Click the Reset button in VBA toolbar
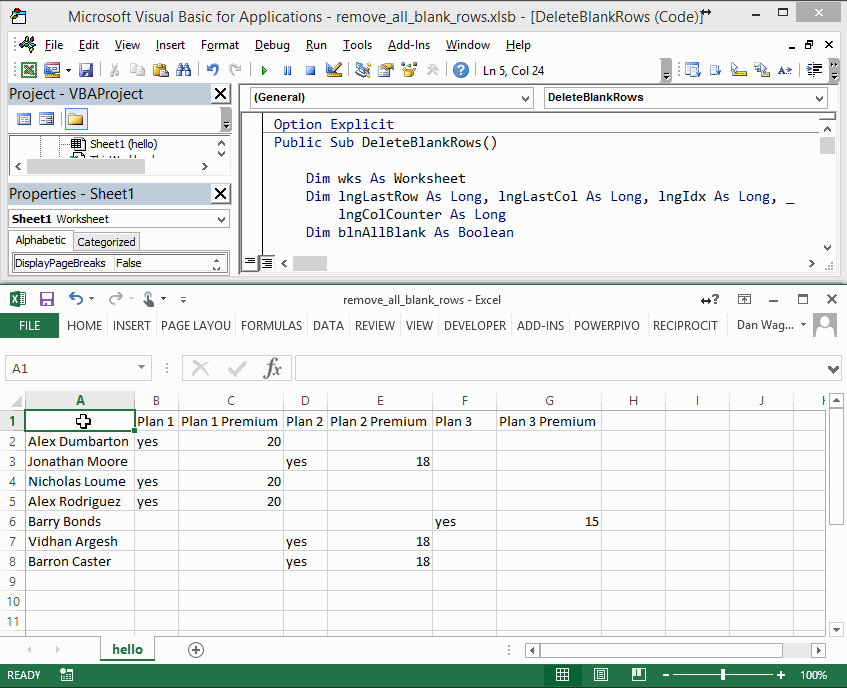Viewport: 847px width, 688px height. click(312, 69)
